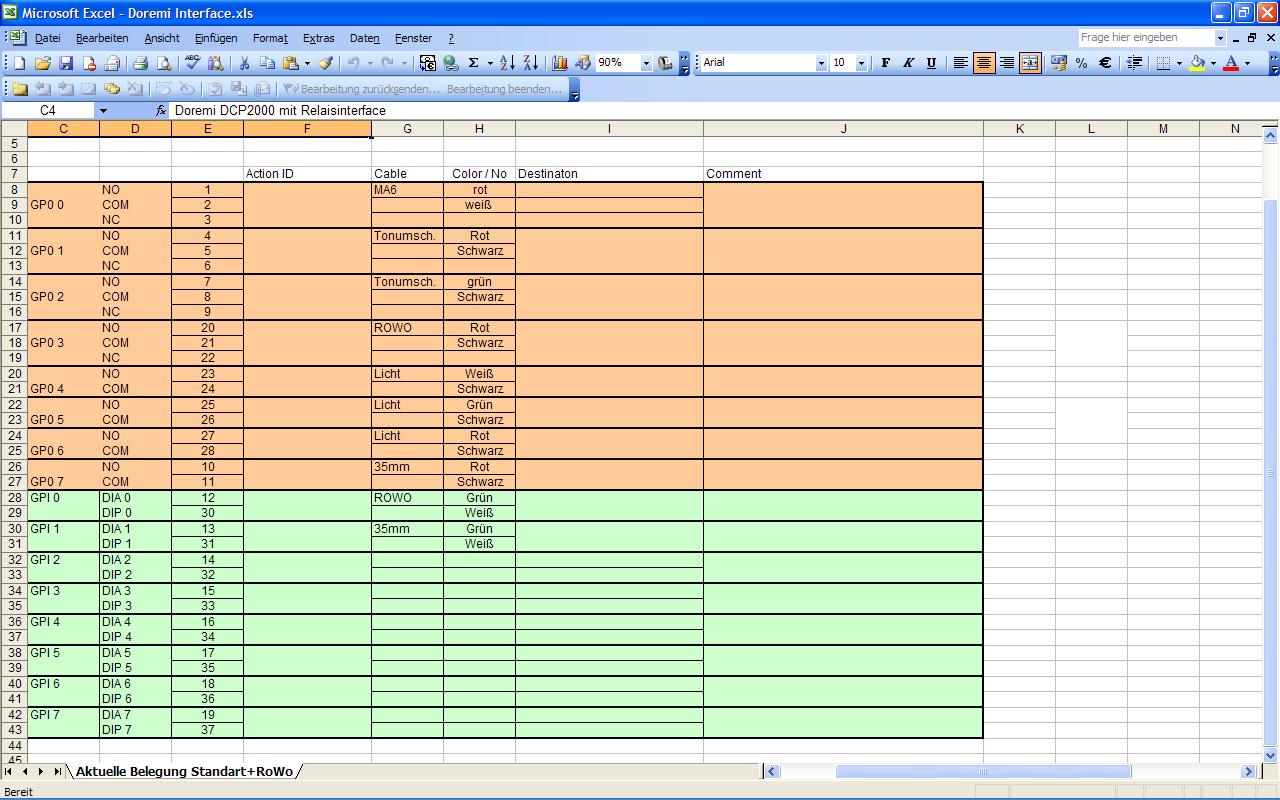Click the Format Painter brush icon
This screenshot has width=1280, height=800.
coord(325,63)
